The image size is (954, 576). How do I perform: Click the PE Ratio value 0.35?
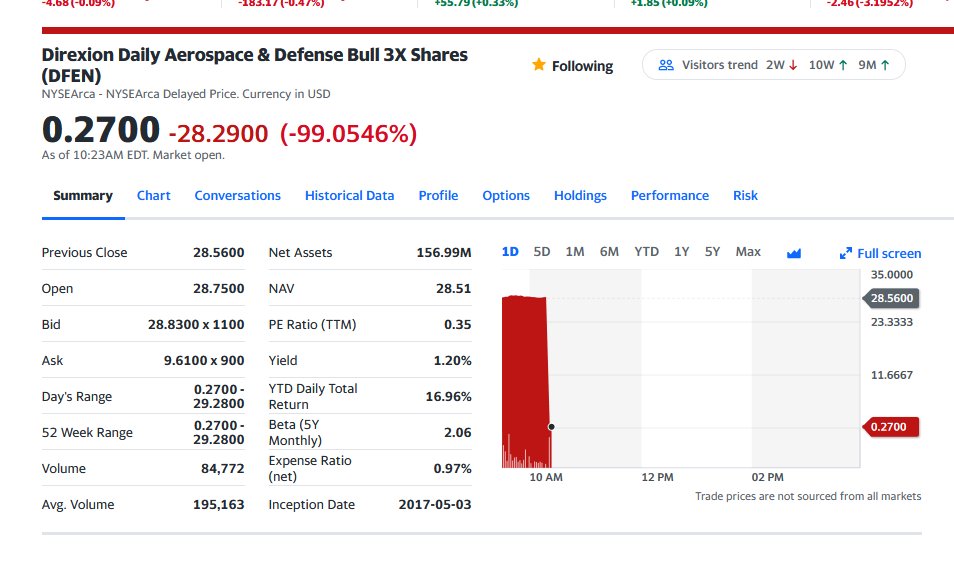458,324
